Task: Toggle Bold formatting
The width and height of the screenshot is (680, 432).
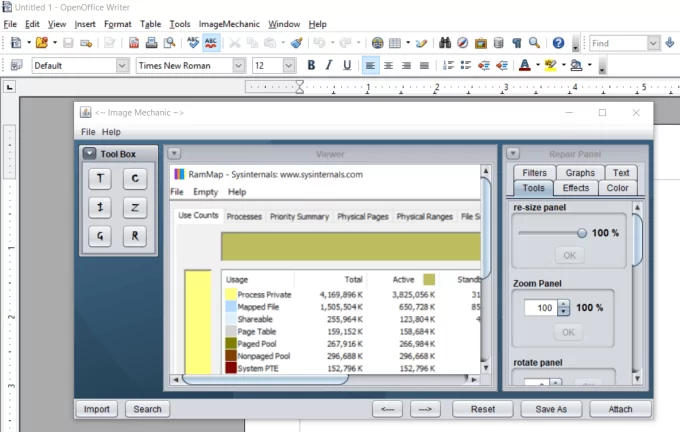Action: click(311, 65)
